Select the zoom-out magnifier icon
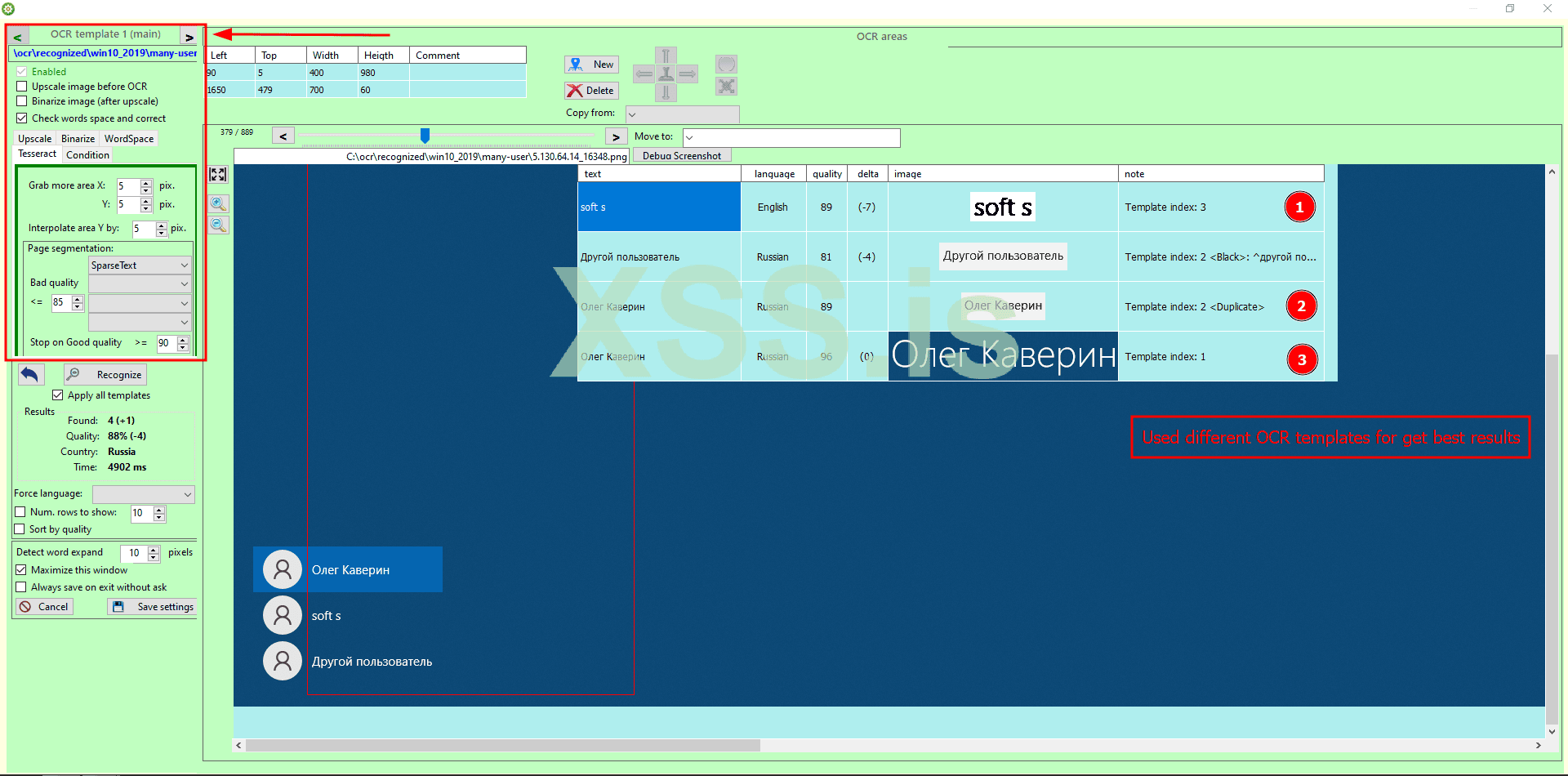Image resolution: width=1568 pixels, height=776 pixels. 217,225
